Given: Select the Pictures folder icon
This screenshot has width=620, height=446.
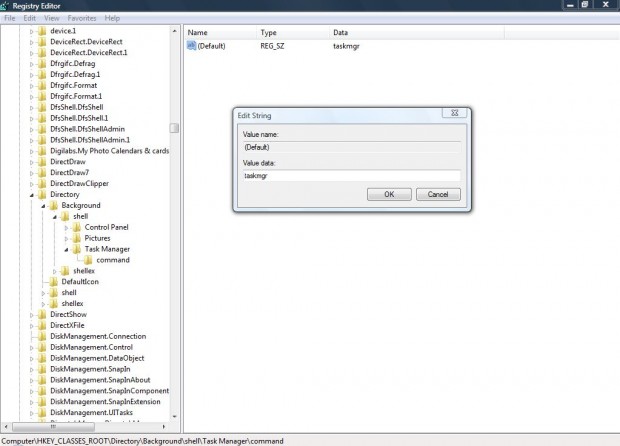Looking at the screenshot, I should pos(77,238).
